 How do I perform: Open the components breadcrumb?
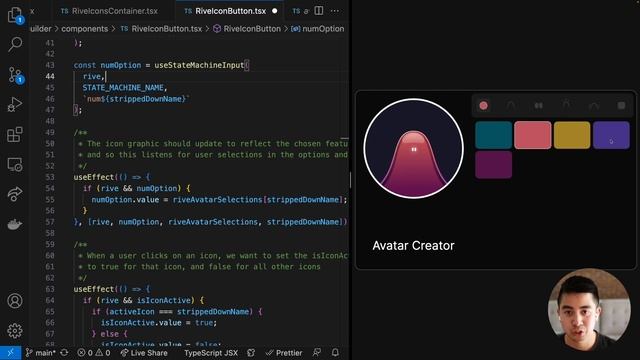coord(84,29)
